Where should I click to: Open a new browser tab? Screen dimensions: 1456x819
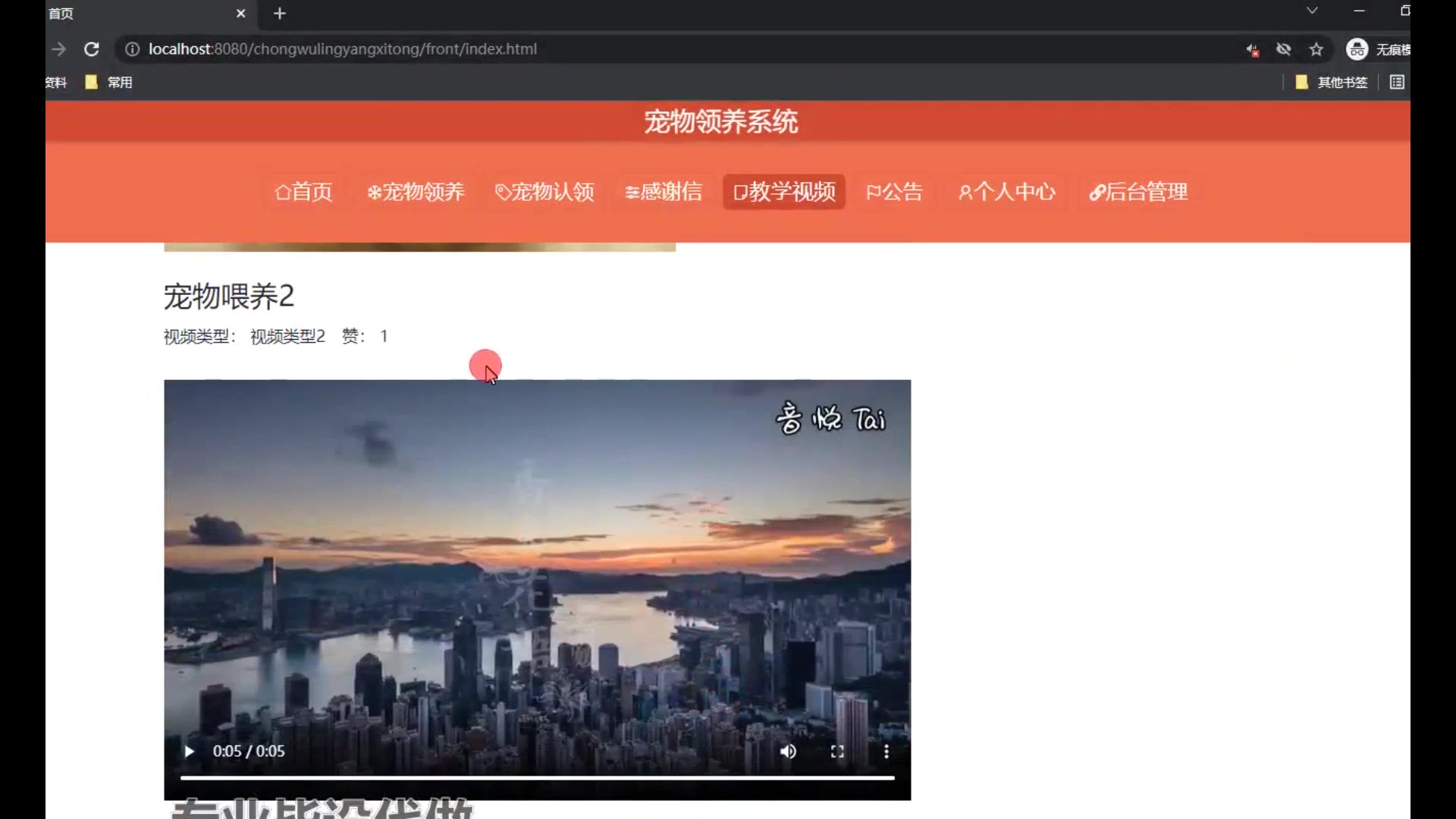point(280,14)
